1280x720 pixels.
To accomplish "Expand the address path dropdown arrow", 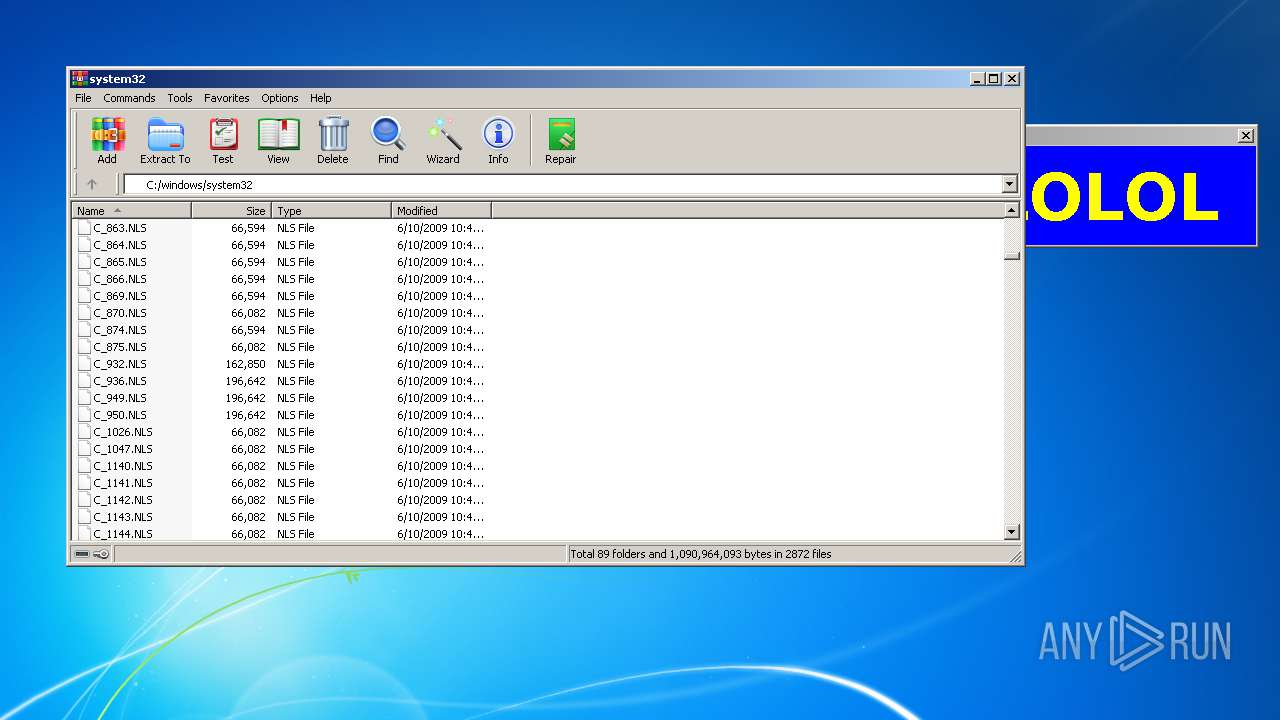I will (1009, 184).
